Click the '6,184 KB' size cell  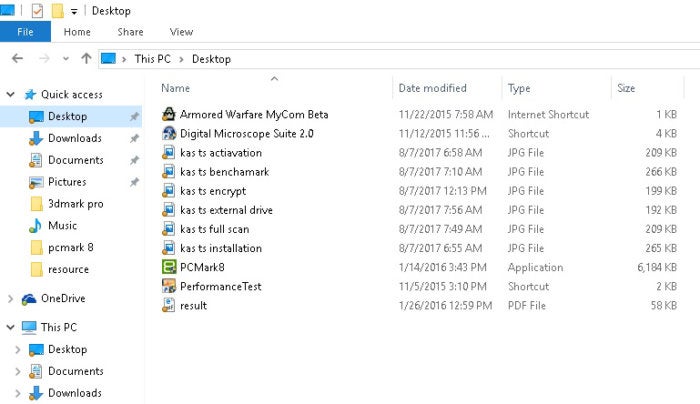pos(657,267)
